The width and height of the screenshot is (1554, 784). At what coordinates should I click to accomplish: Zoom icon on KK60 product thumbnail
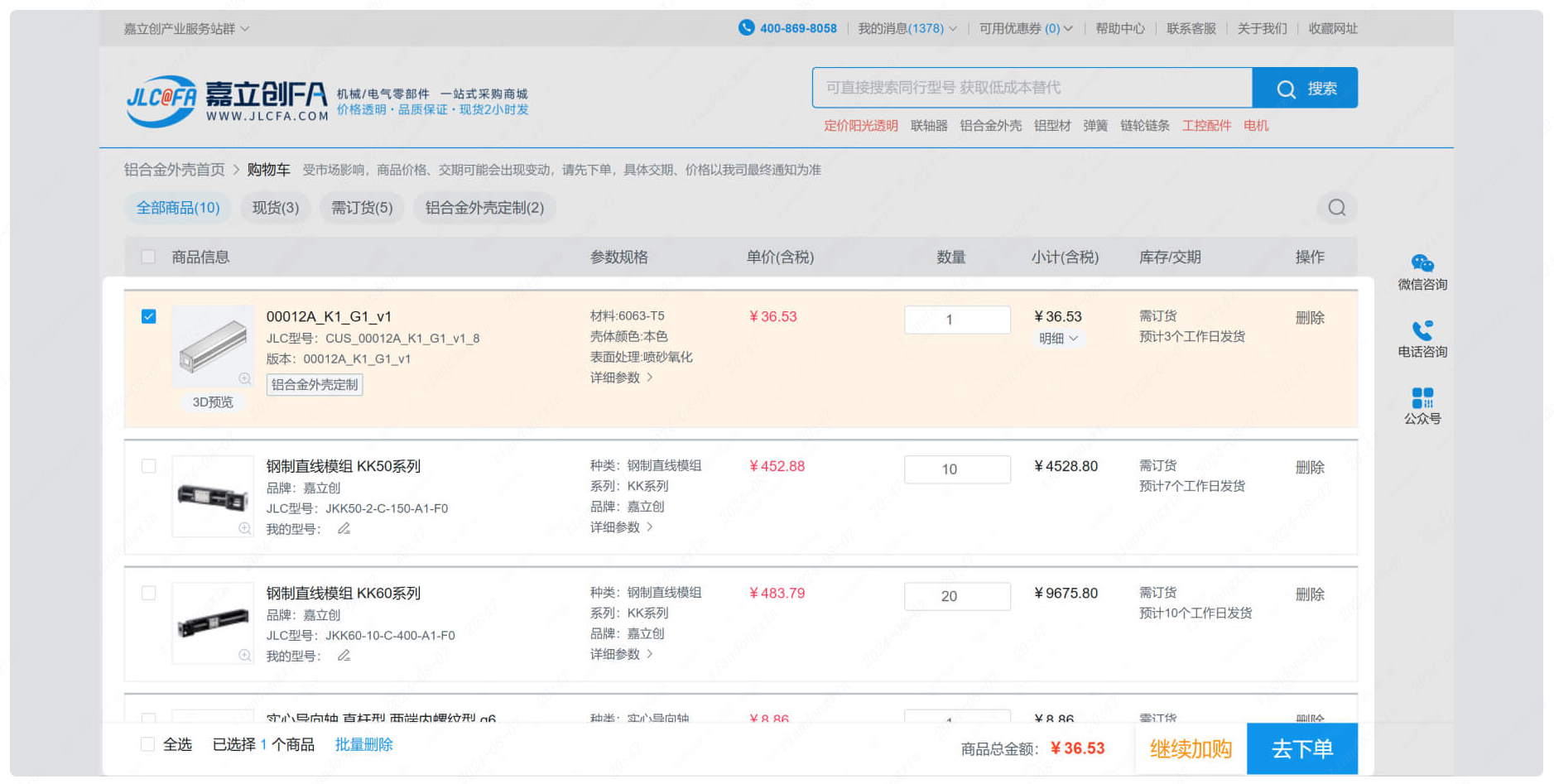[244, 655]
